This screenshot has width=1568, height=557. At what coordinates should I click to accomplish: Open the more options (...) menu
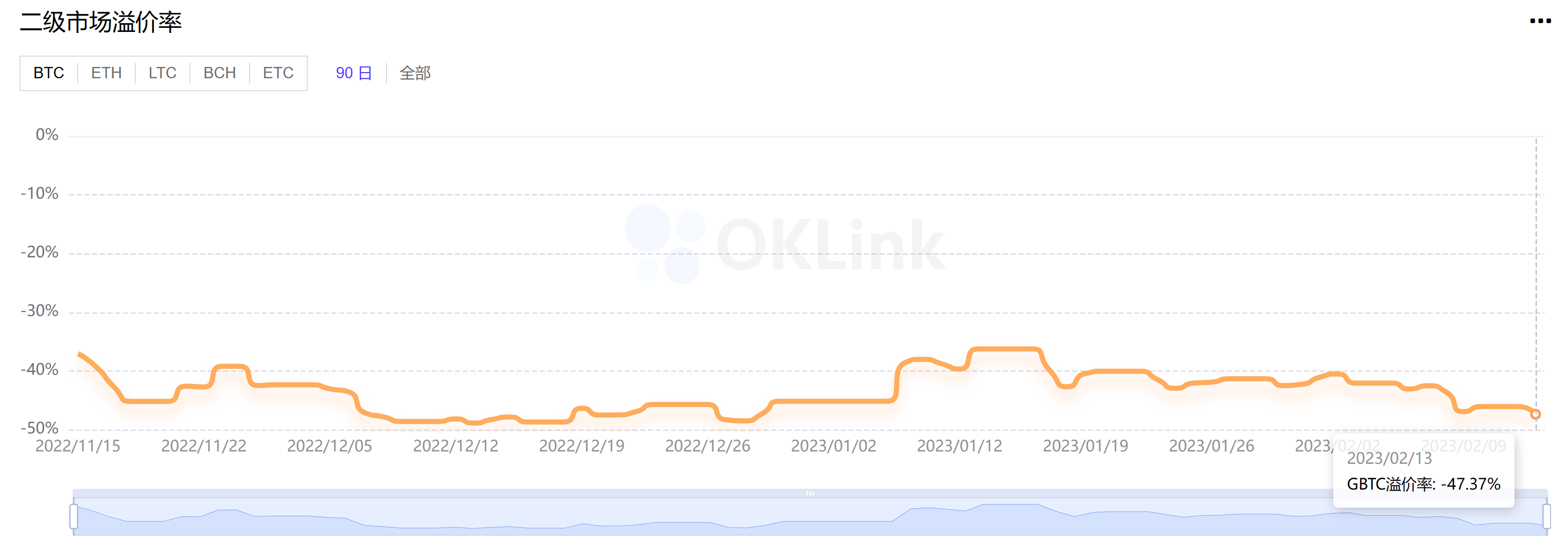[x=1541, y=20]
